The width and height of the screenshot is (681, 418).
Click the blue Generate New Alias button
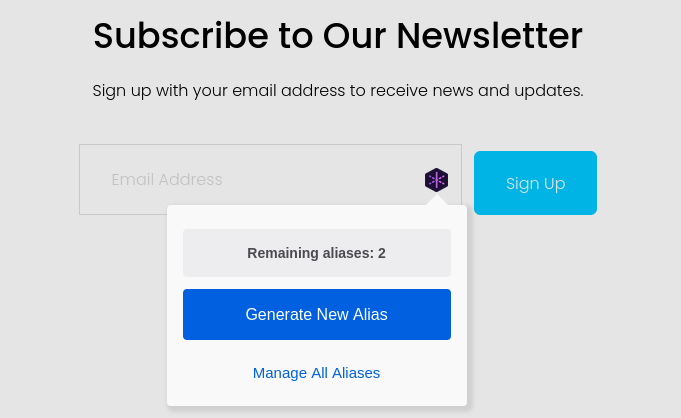(x=316, y=314)
